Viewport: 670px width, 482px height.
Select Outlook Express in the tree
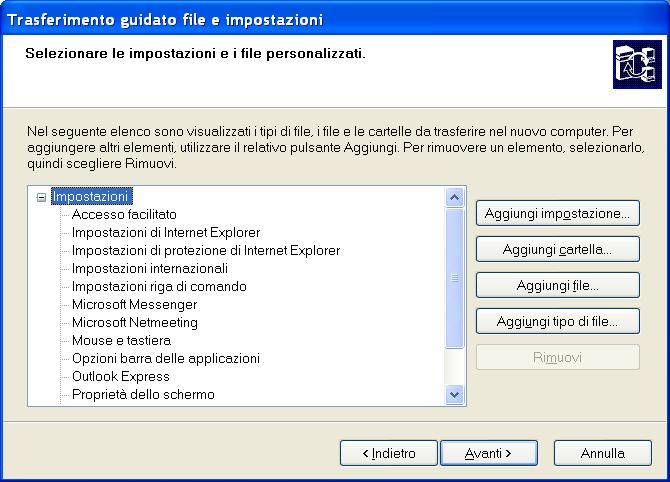coord(121,377)
